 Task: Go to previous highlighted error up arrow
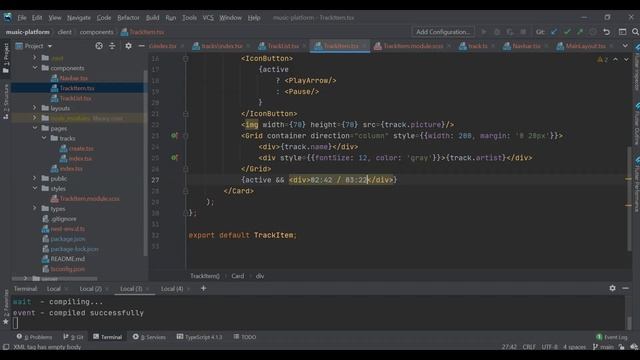click(x=615, y=60)
